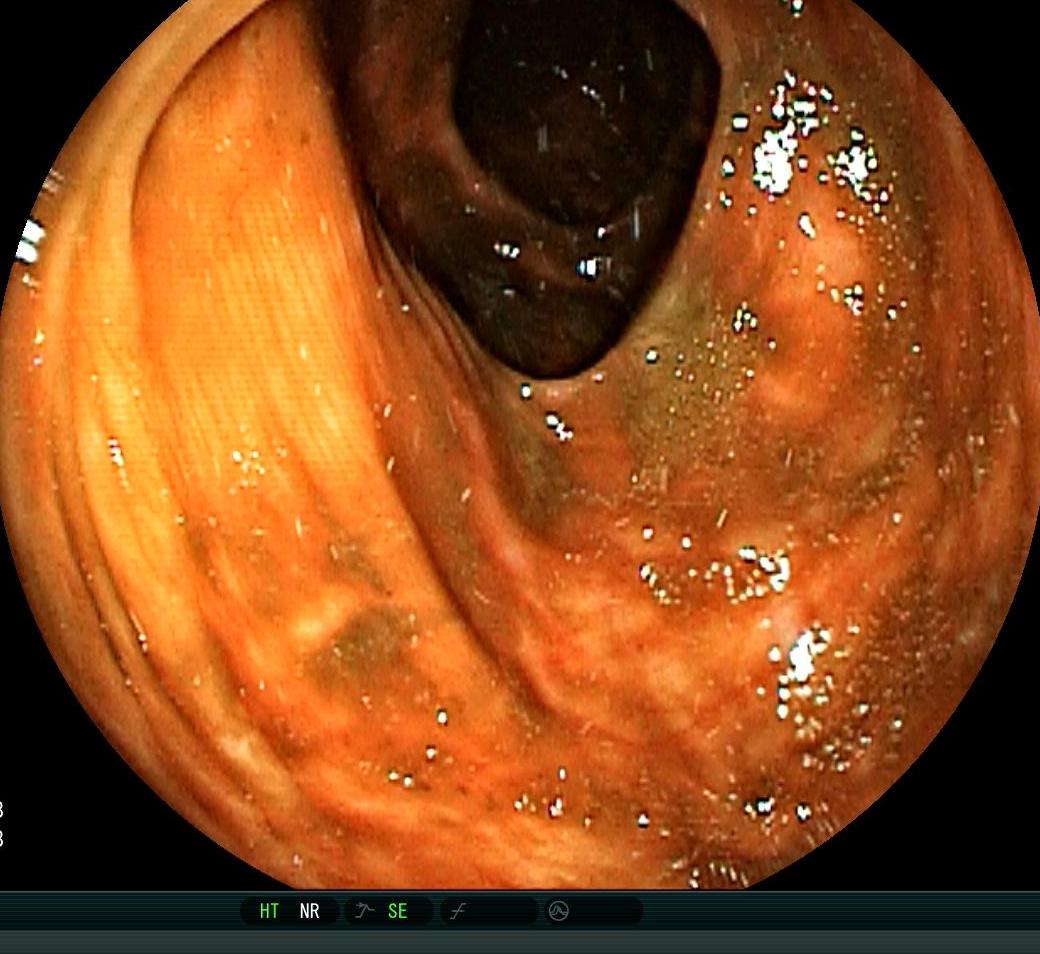The height and width of the screenshot is (954, 1040).
Task: Click the signal step icon beside SE
Action: 363,910
